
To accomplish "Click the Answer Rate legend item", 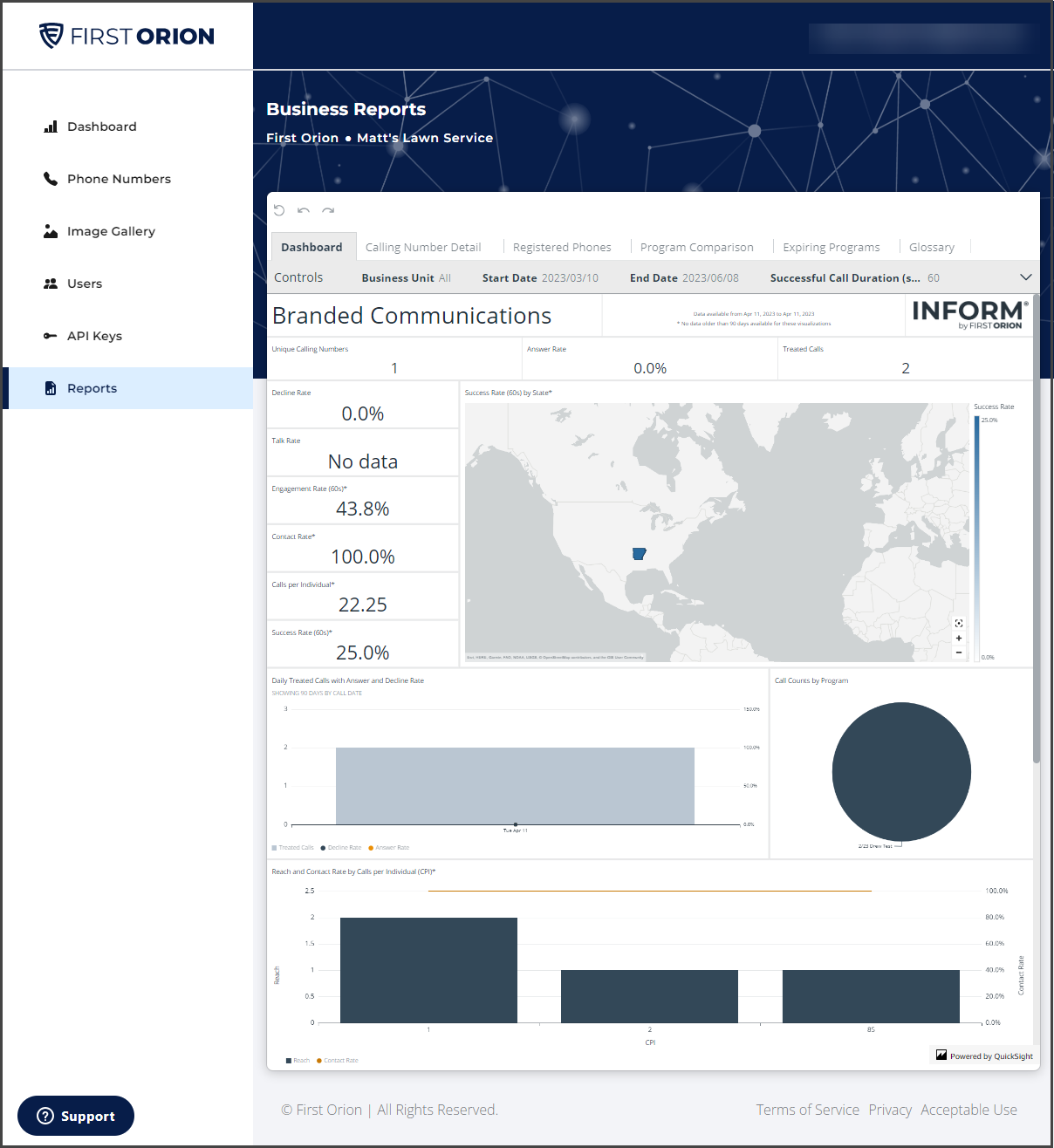I will pos(389,848).
